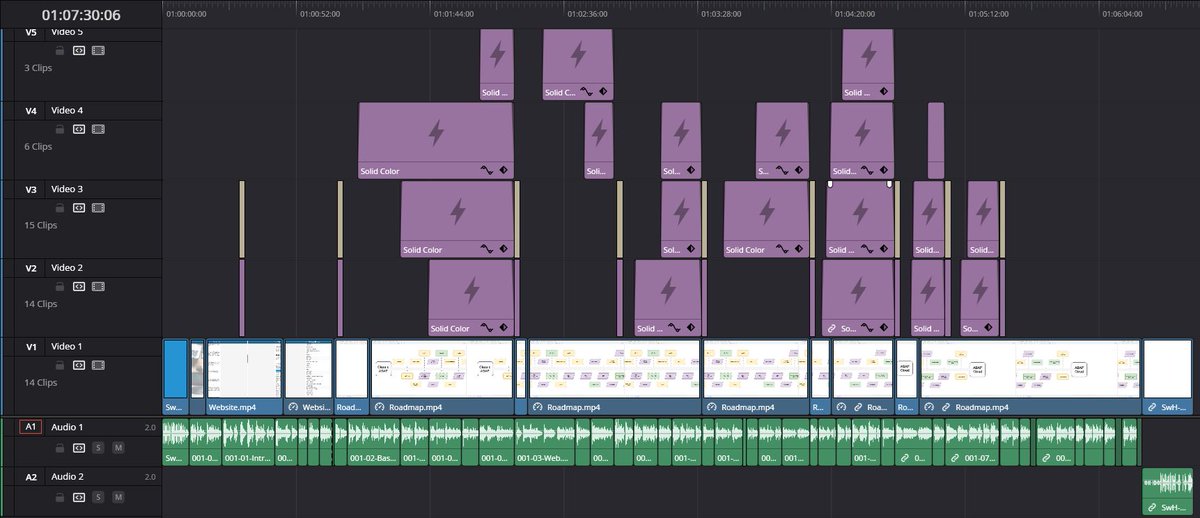This screenshot has width=1200, height=518.
Task: Click the V2 track destination button
Action: point(30,268)
